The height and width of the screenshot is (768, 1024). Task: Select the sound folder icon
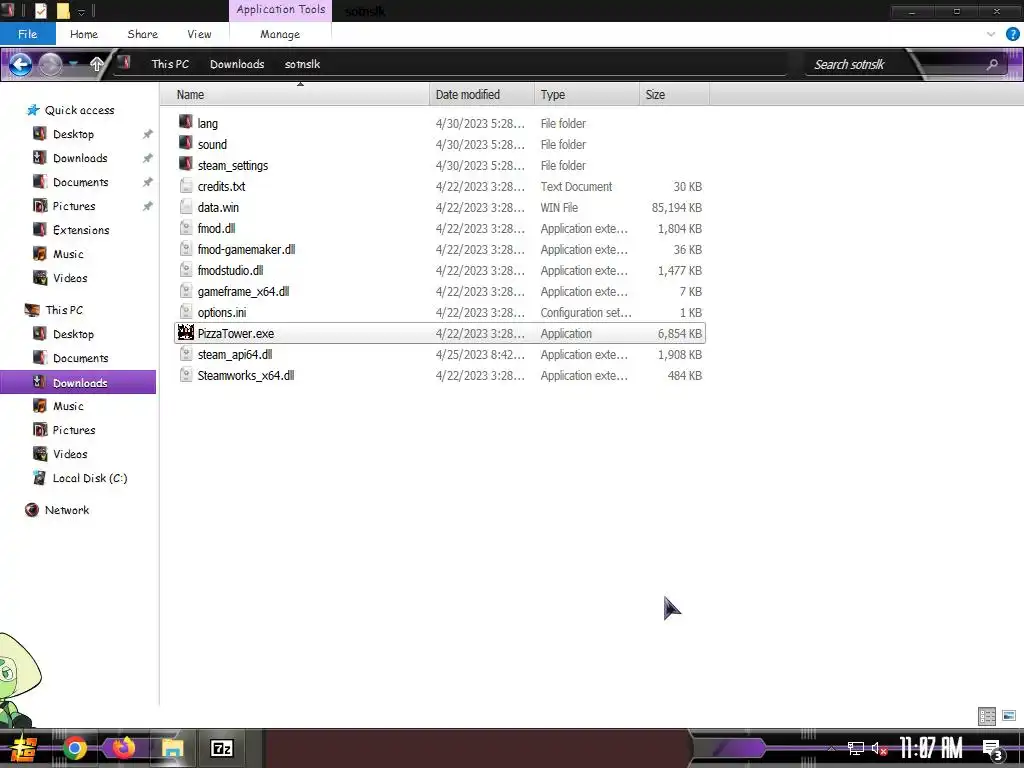tap(185, 143)
